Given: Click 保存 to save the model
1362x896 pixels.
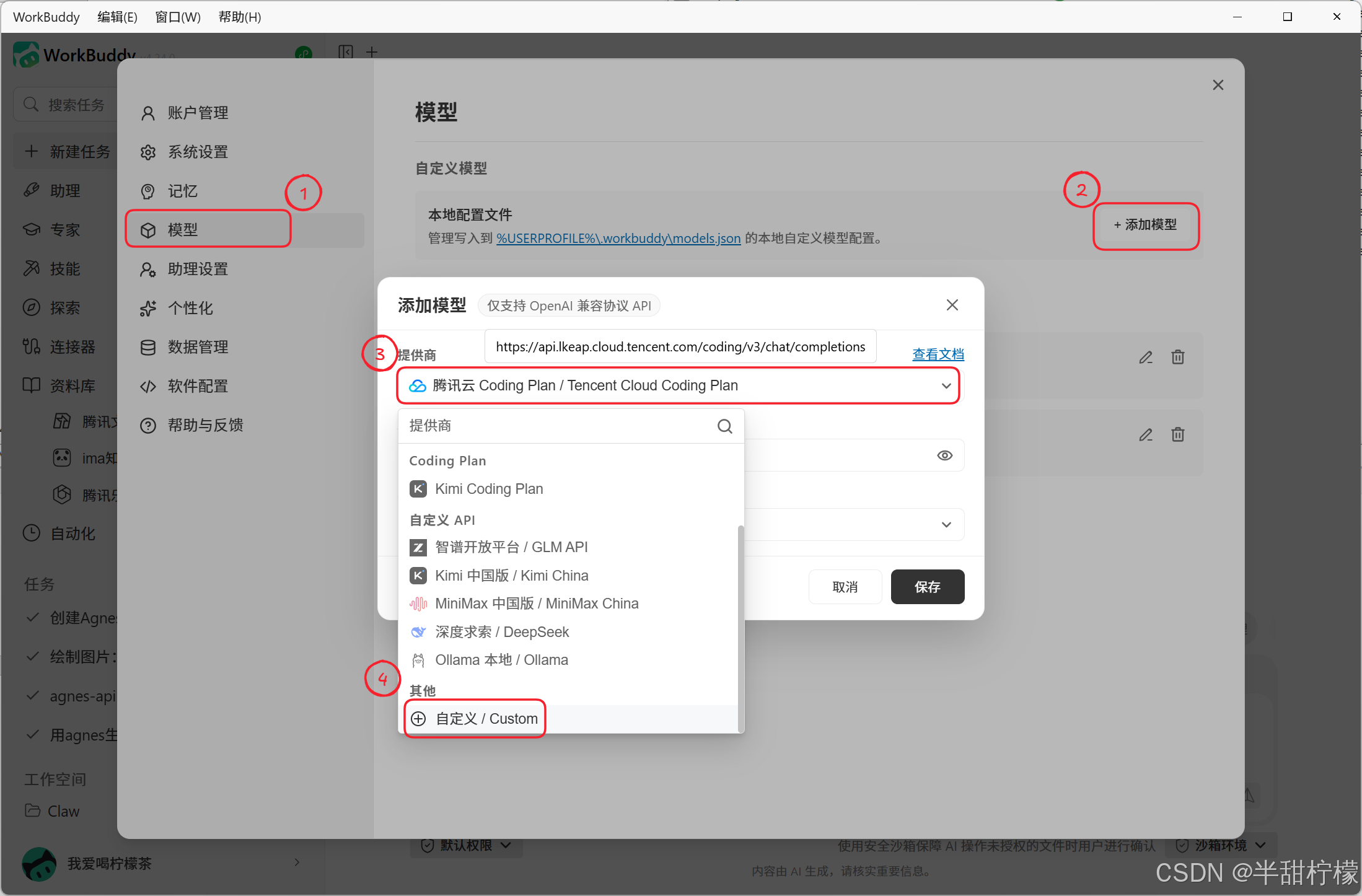Looking at the screenshot, I should tap(928, 587).
